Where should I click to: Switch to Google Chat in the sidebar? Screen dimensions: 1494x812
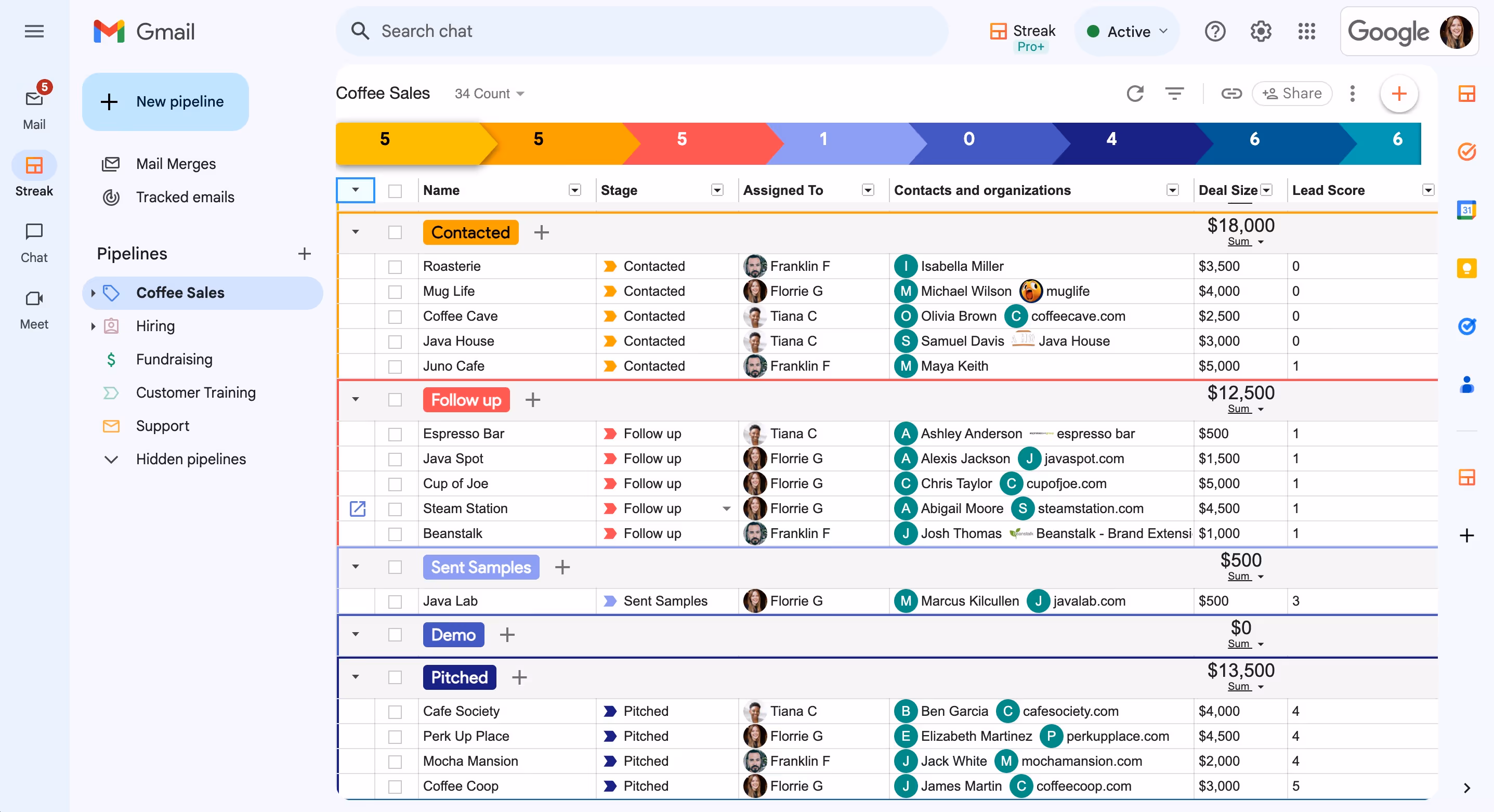click(x=34, y=241)
